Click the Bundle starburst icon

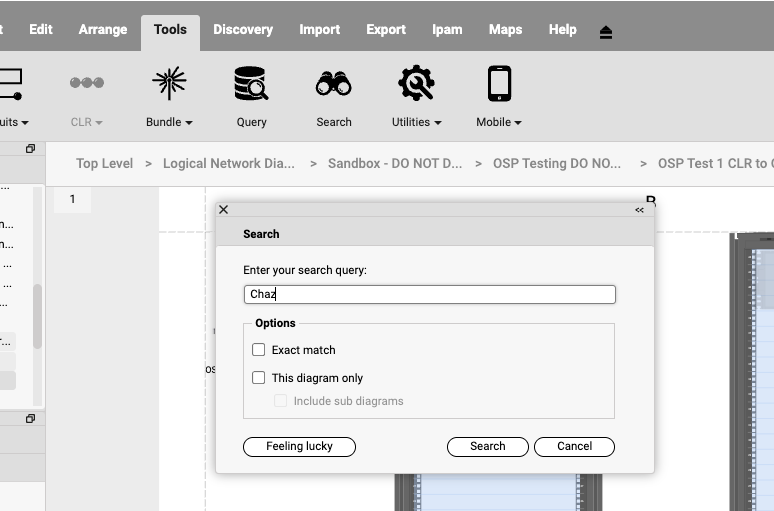click(168, 84)
